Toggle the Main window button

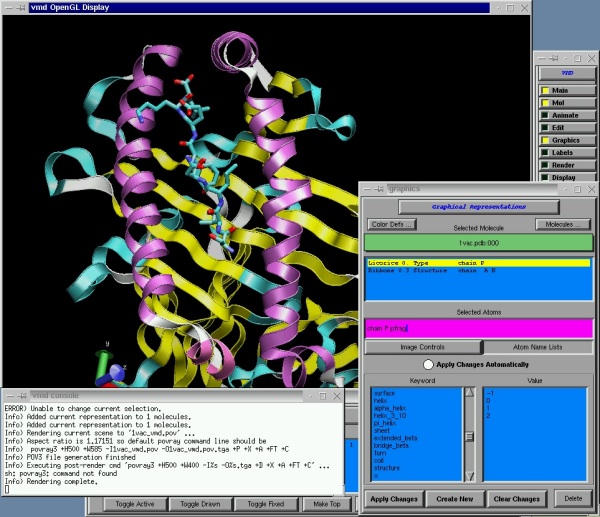pyautogui.click(x=566, y=90)
